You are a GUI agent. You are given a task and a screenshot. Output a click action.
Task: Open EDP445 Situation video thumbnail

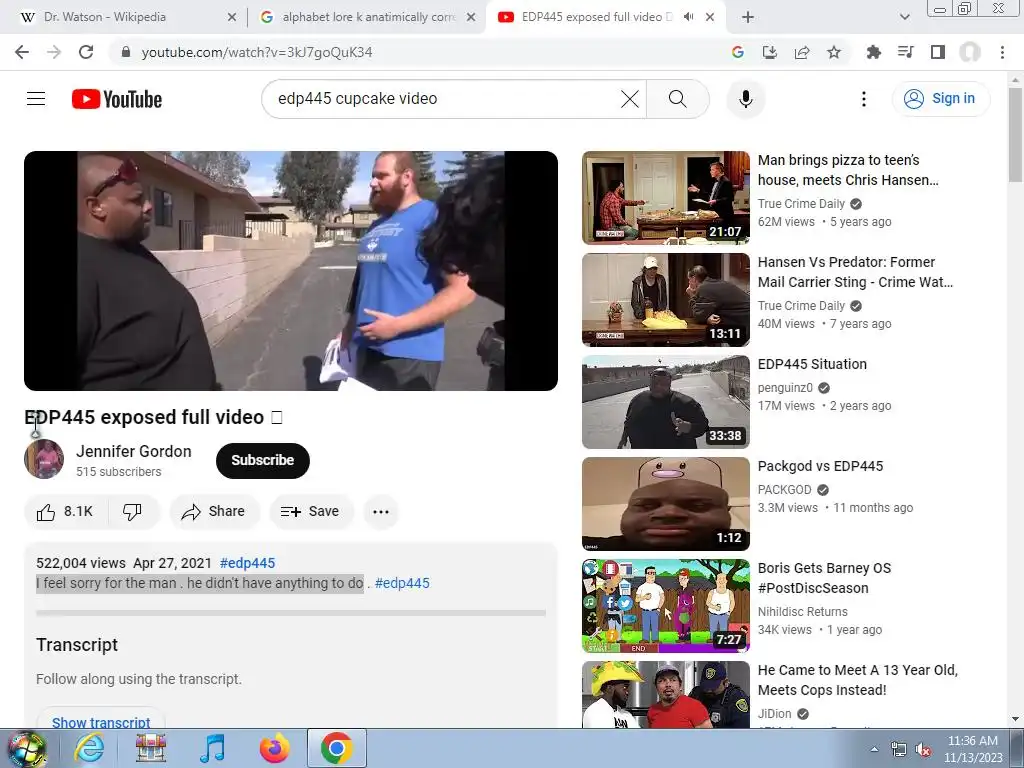[x=665, y=402]
